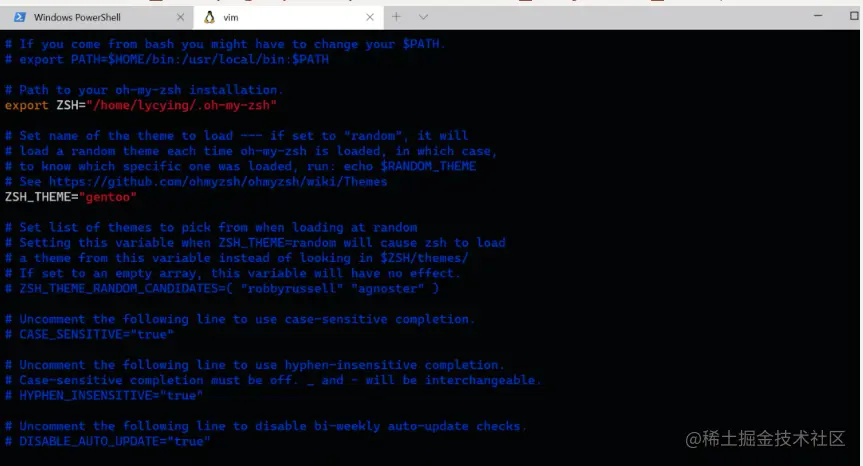Open a new terminal tab with plus button
Screen dimensions: 863x466
[396, 17]
